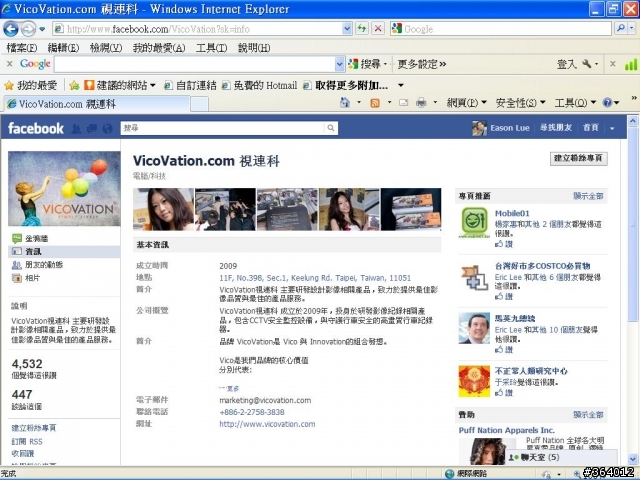Click the 建立粉絲專頁 button
The image size is (640, 480).
578,158
